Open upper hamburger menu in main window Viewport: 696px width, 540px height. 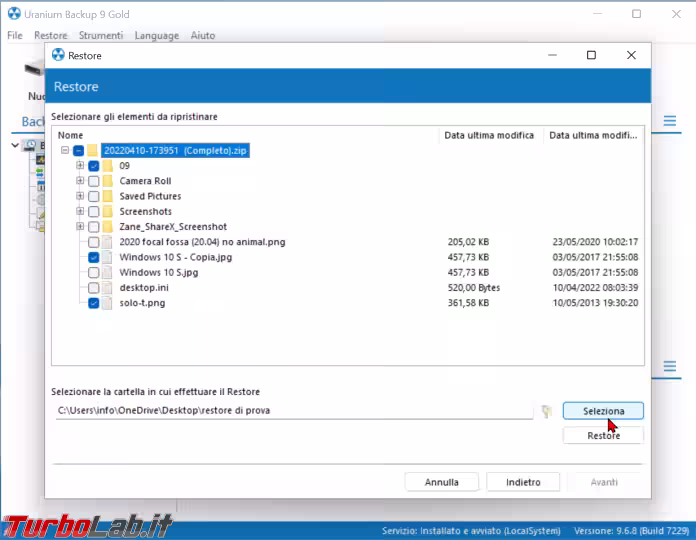670,120
